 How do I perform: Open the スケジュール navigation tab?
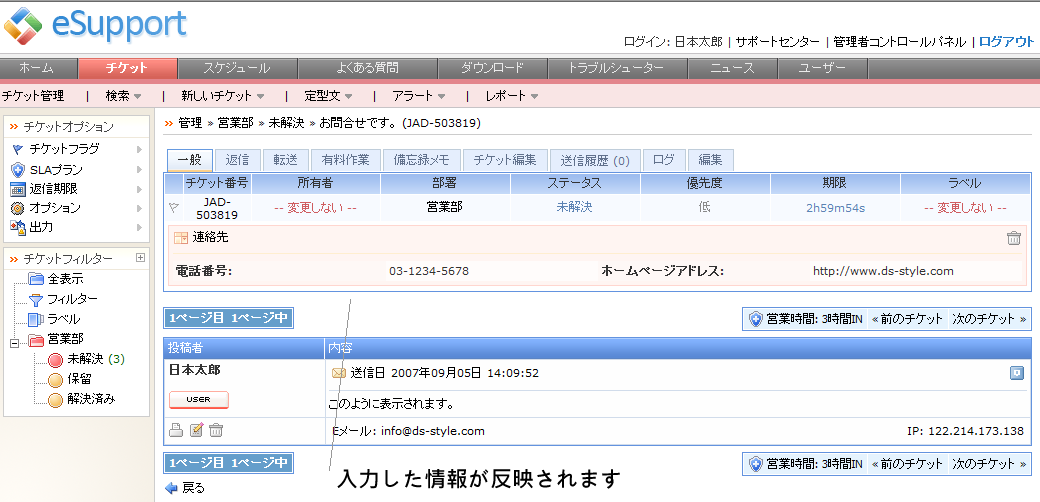tap(237, 68)
